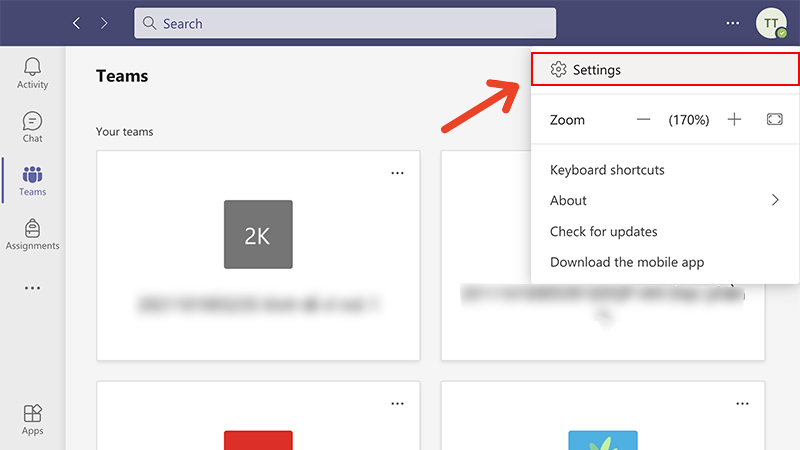Click the search magnifier icon

pos(149,23)
